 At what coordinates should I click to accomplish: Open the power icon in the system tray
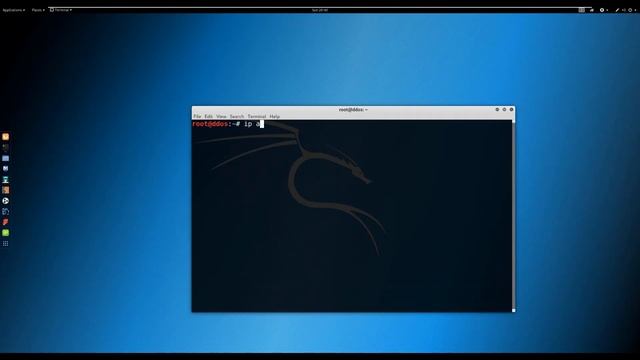pos(630,10)
